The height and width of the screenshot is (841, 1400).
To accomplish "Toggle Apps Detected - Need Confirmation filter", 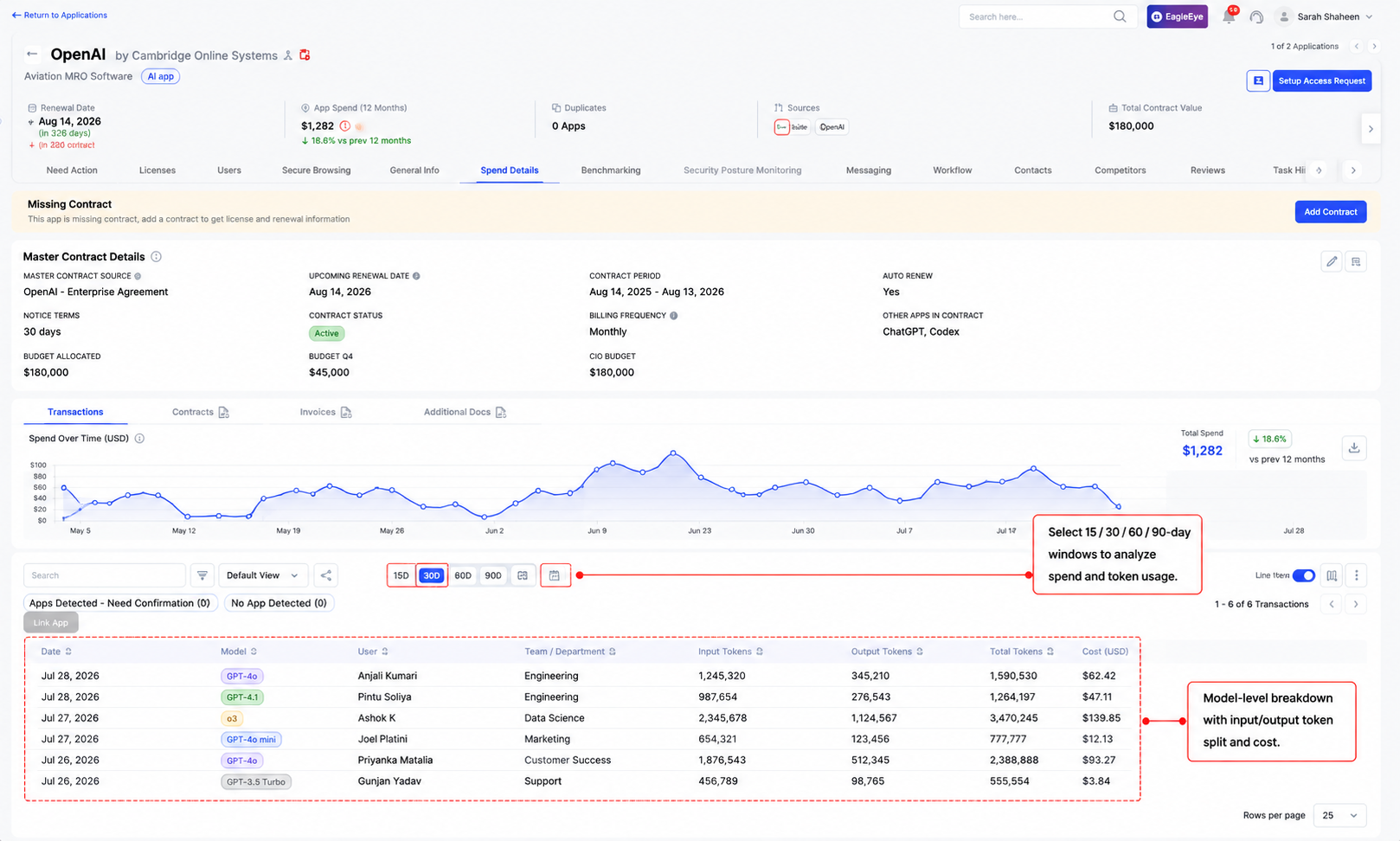I will 119,603.
